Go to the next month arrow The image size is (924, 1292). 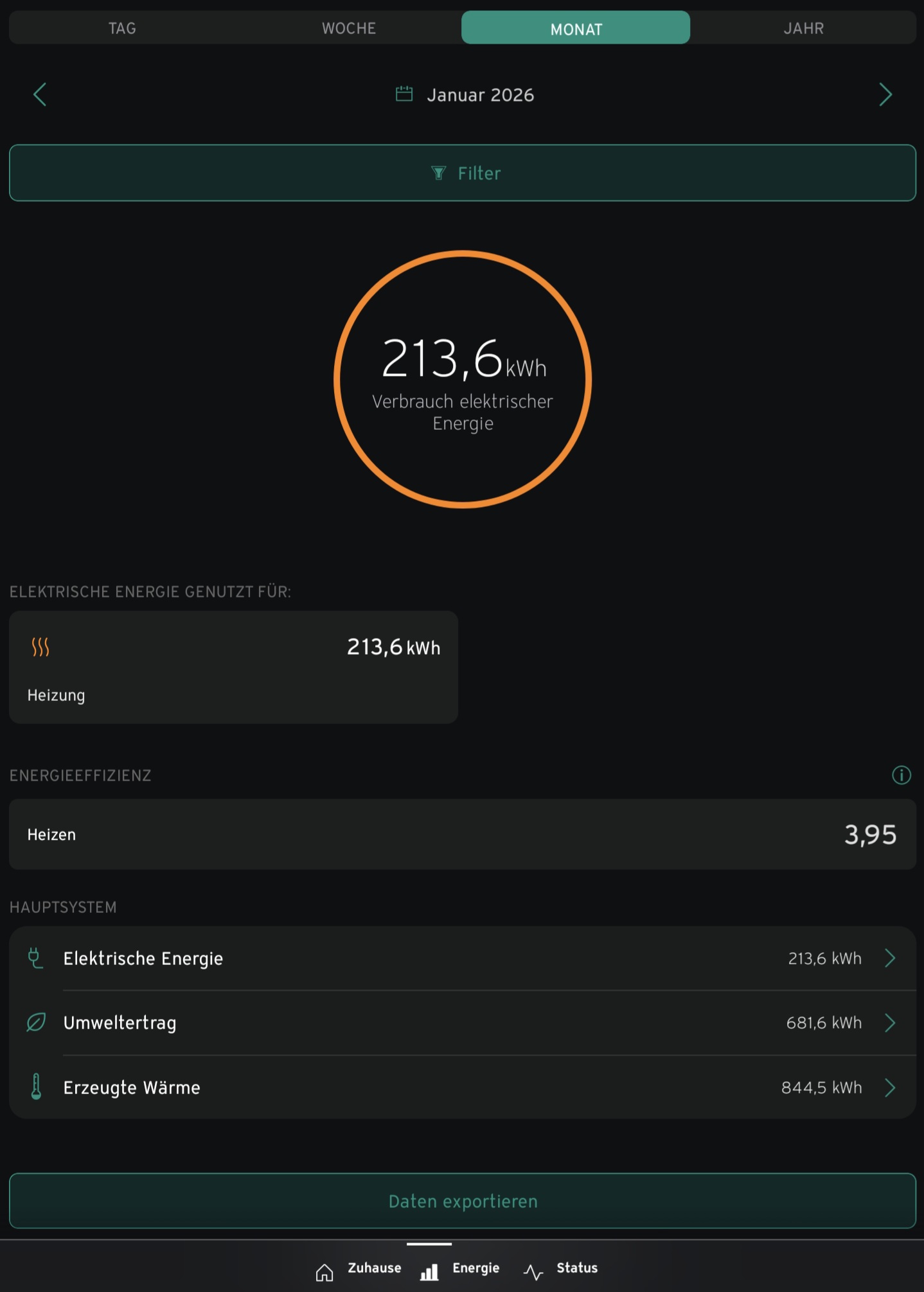tap(885, 94)
